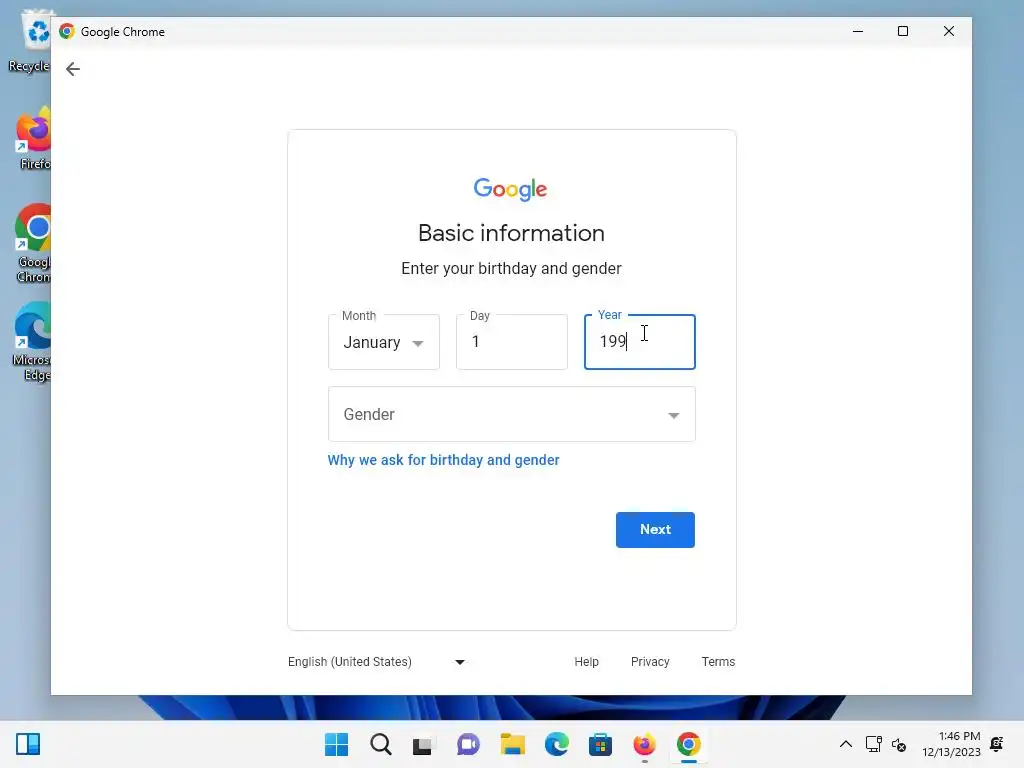Open Microsoft Store from the taskbar

click(x=600, y=744)
